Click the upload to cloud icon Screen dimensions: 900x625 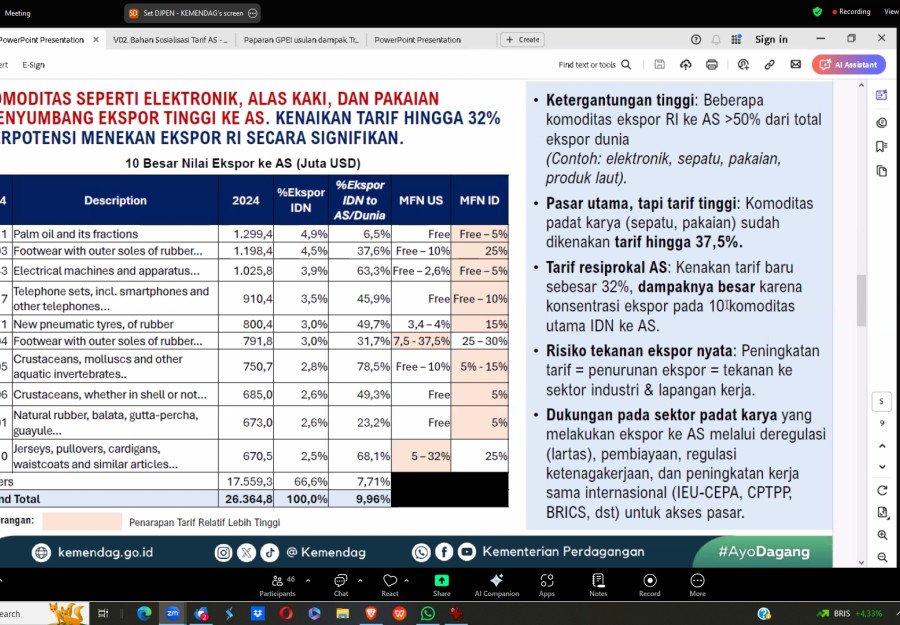click(686, 65)
